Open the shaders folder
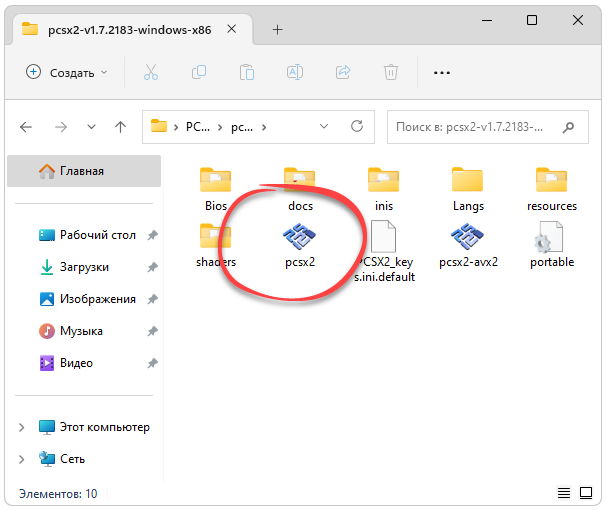The height and width of the screenshot is (510, 607). 216,245
